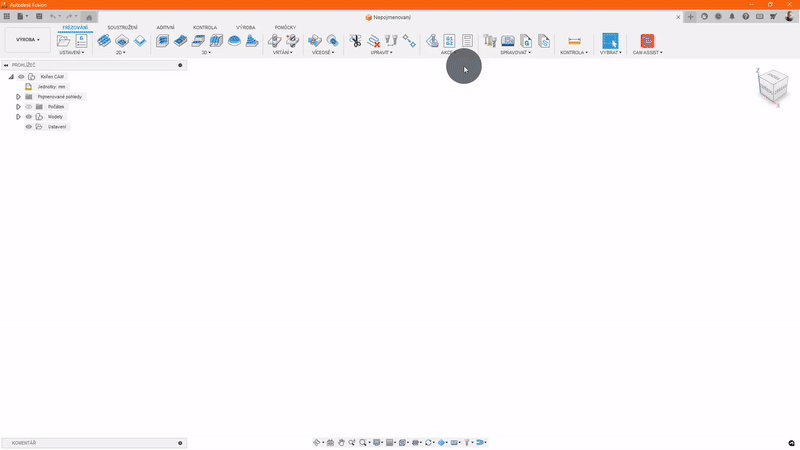Click the ViewCube to orient view
Viewport: 800px width, 450px height.
point(771,89)
